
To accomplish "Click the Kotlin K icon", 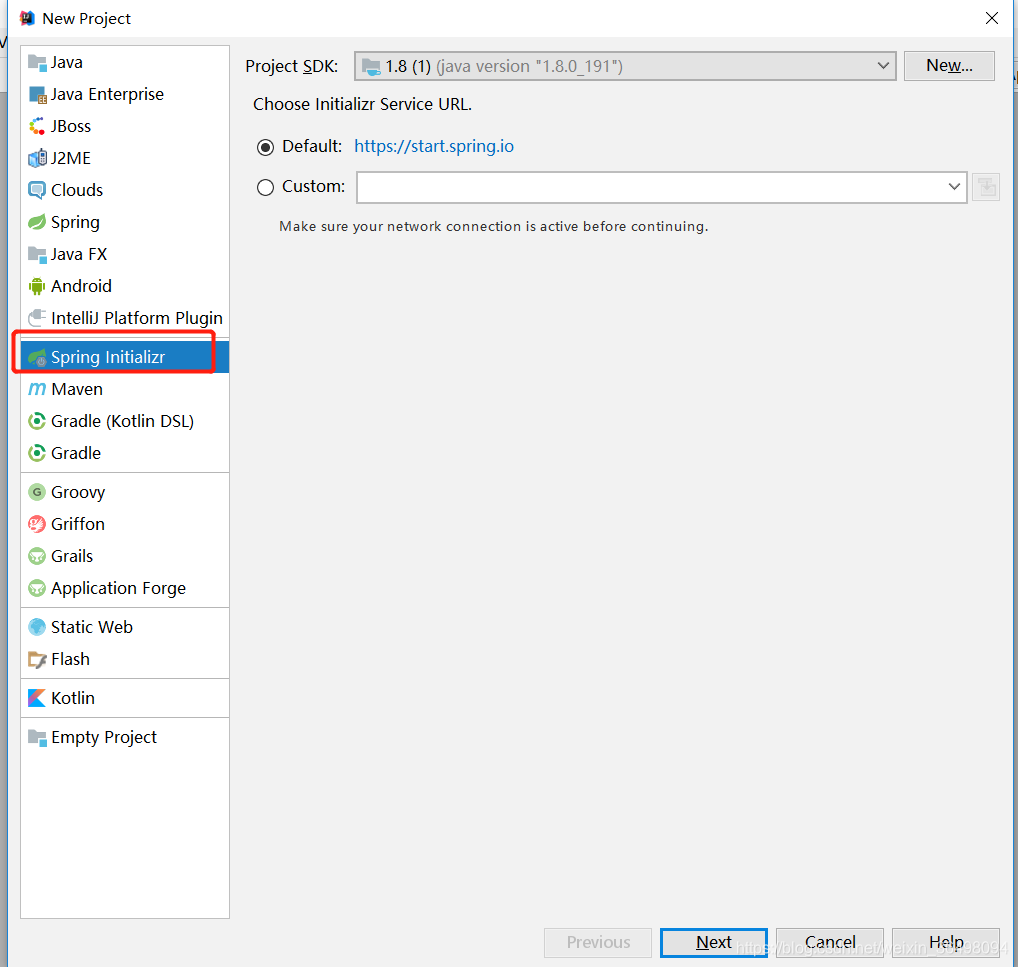I will pyautogui.click(x=37, y=698).
